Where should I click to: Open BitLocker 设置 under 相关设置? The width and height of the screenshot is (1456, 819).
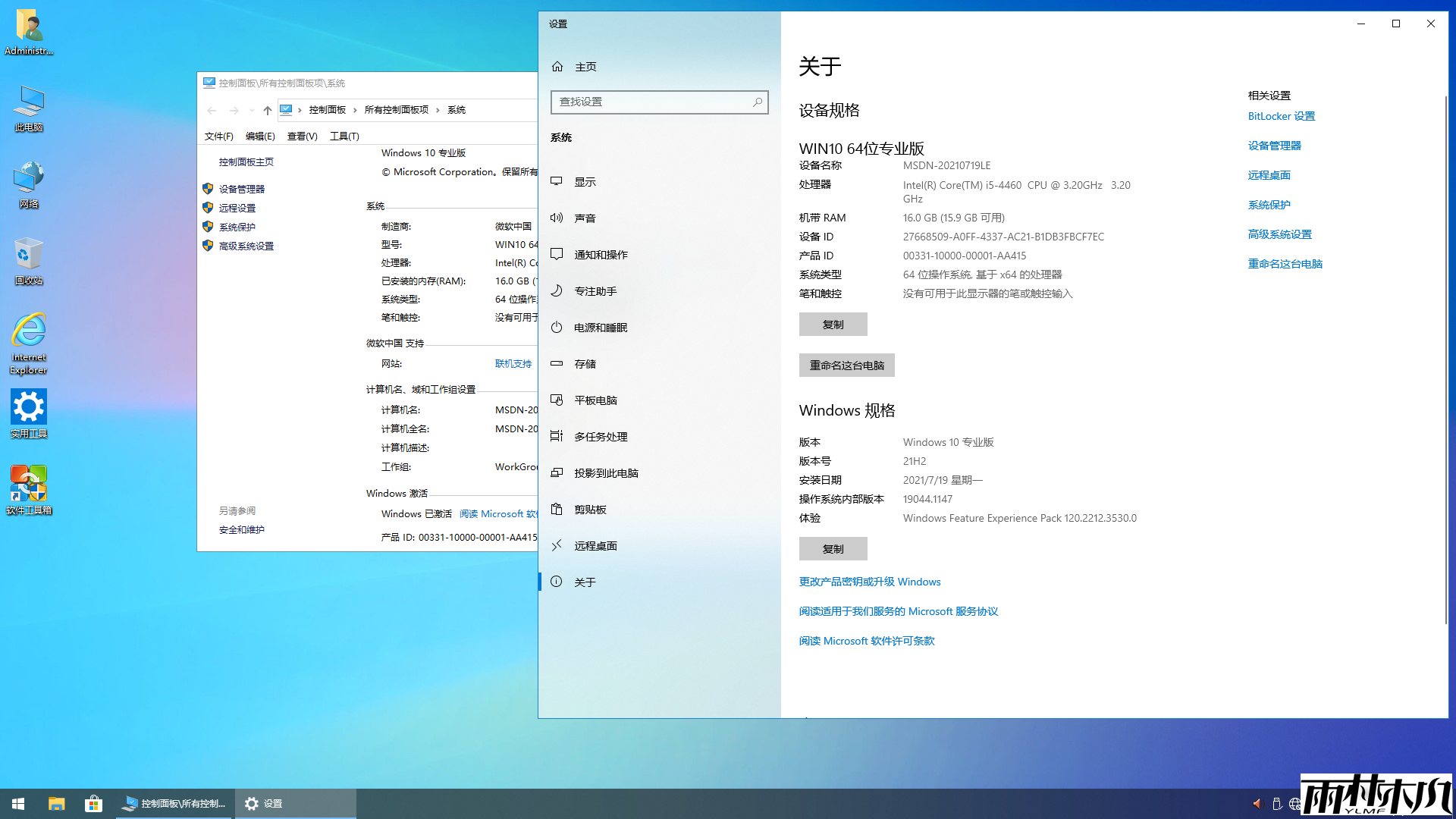1282,116
